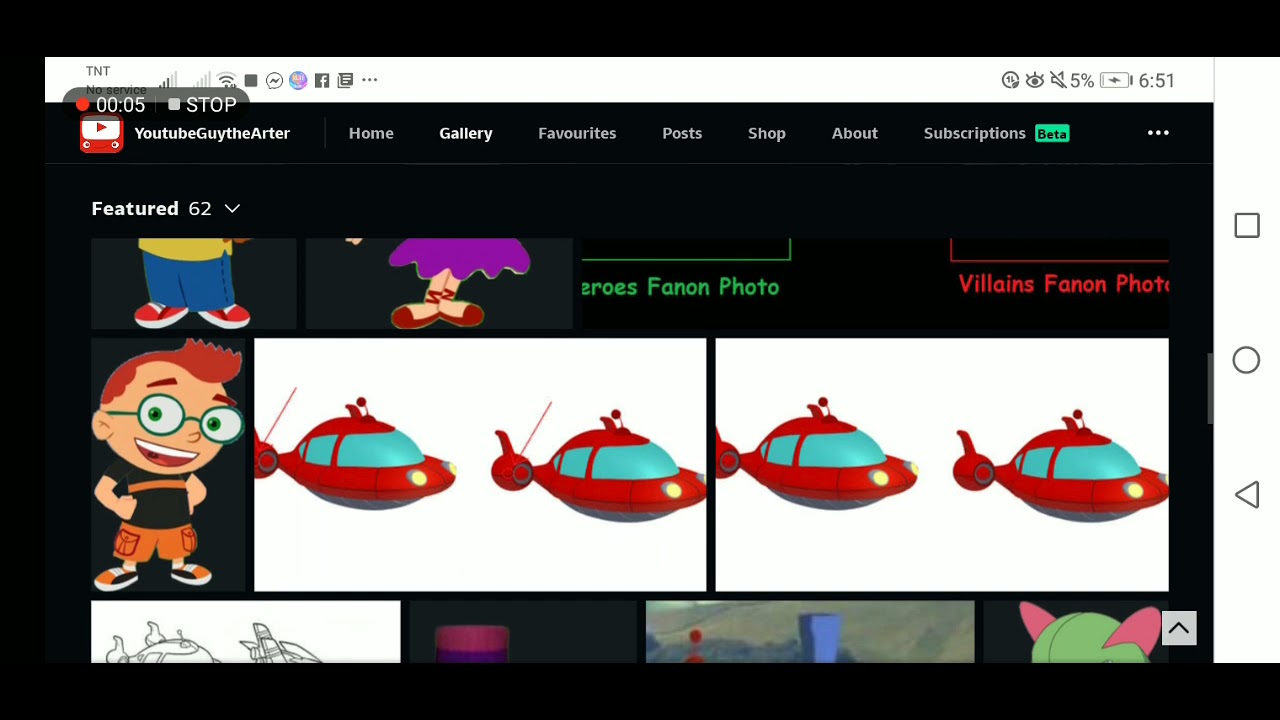This screenshot has height=720, width=1280.
Task: Open the Favourites tab
Action: click(x=577, y=133)
